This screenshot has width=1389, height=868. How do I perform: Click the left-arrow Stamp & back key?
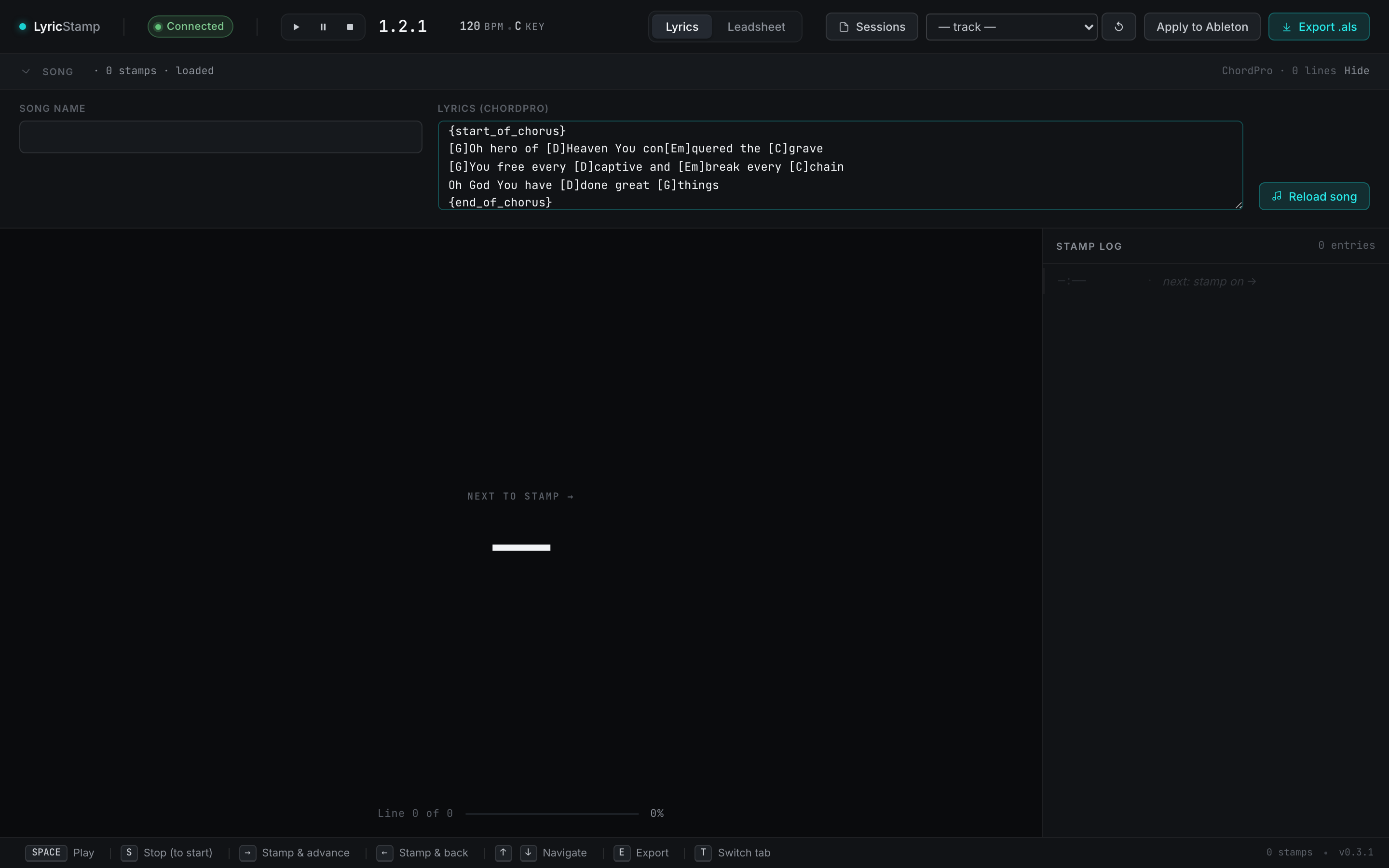pyautogui.click(x=384, y=853)
